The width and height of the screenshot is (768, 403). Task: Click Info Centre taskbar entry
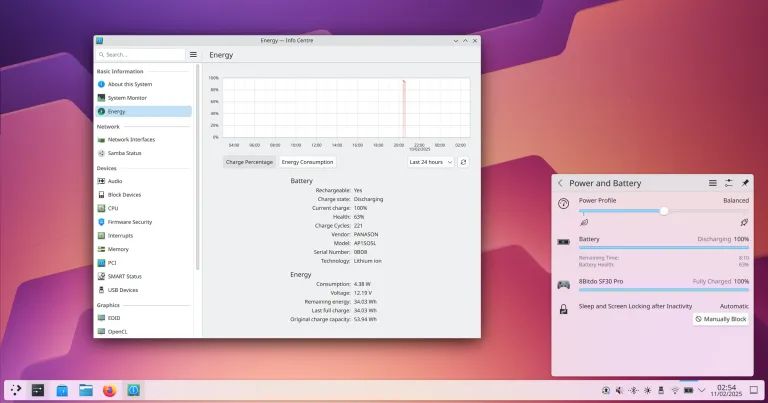point(134,390)
